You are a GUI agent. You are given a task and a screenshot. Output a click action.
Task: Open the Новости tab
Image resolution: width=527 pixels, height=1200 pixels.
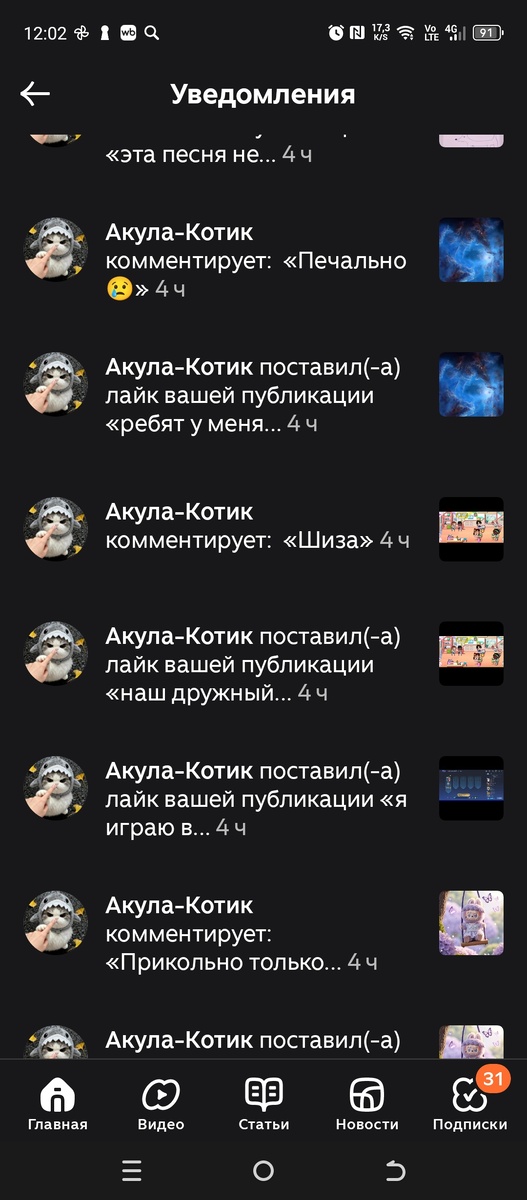pyautogui.click(x=367, y=1105)
